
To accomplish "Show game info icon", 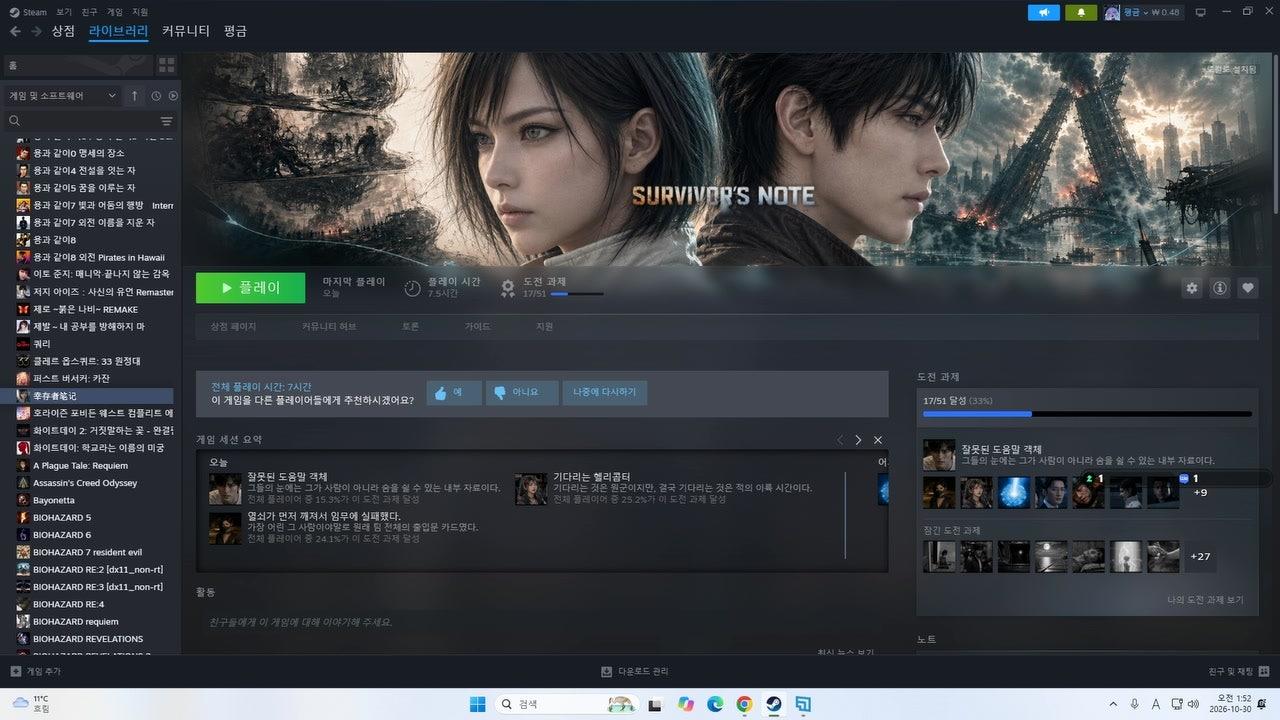I will (1219, 288).
